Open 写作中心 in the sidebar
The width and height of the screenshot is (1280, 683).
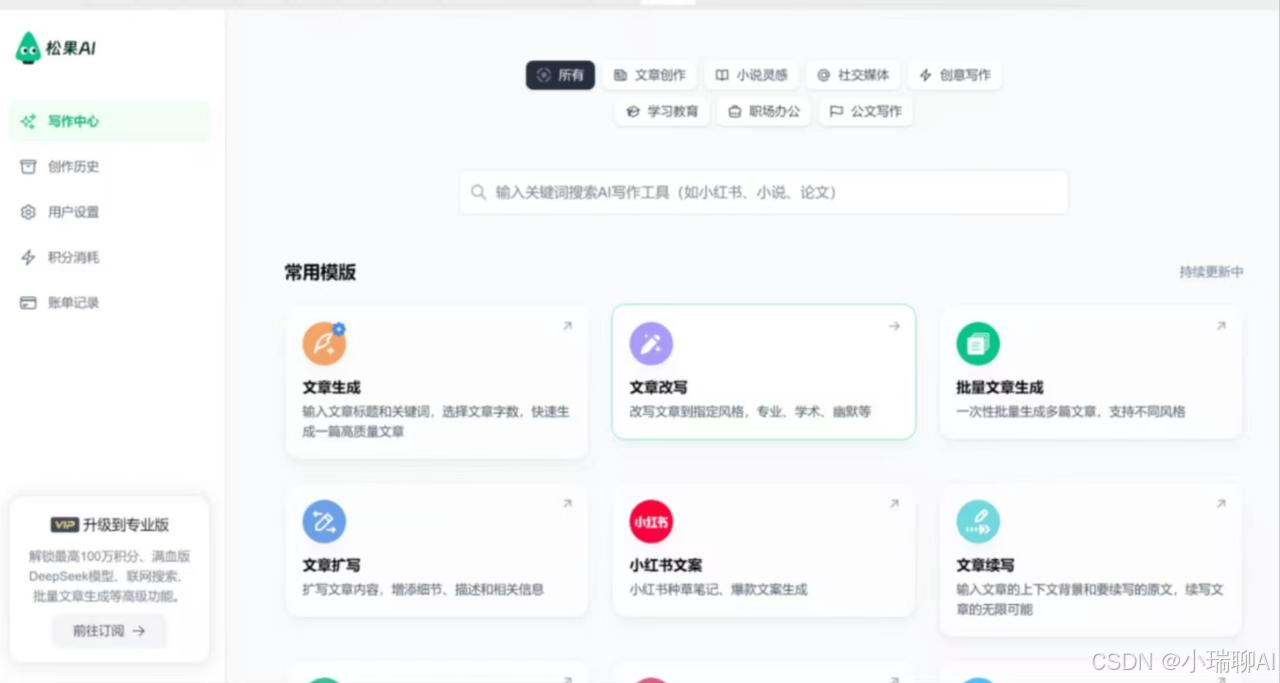coord(110,121)
